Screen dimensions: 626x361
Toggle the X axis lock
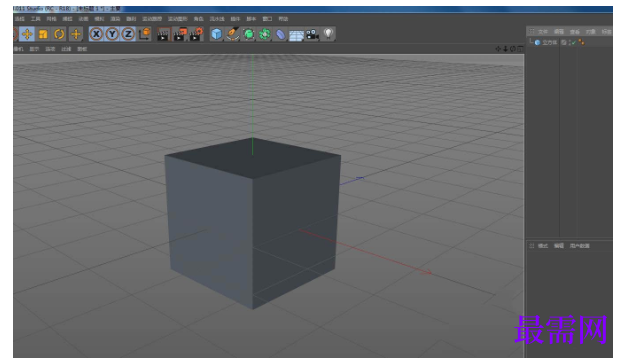pyautogui.click(x=96, y=34)
